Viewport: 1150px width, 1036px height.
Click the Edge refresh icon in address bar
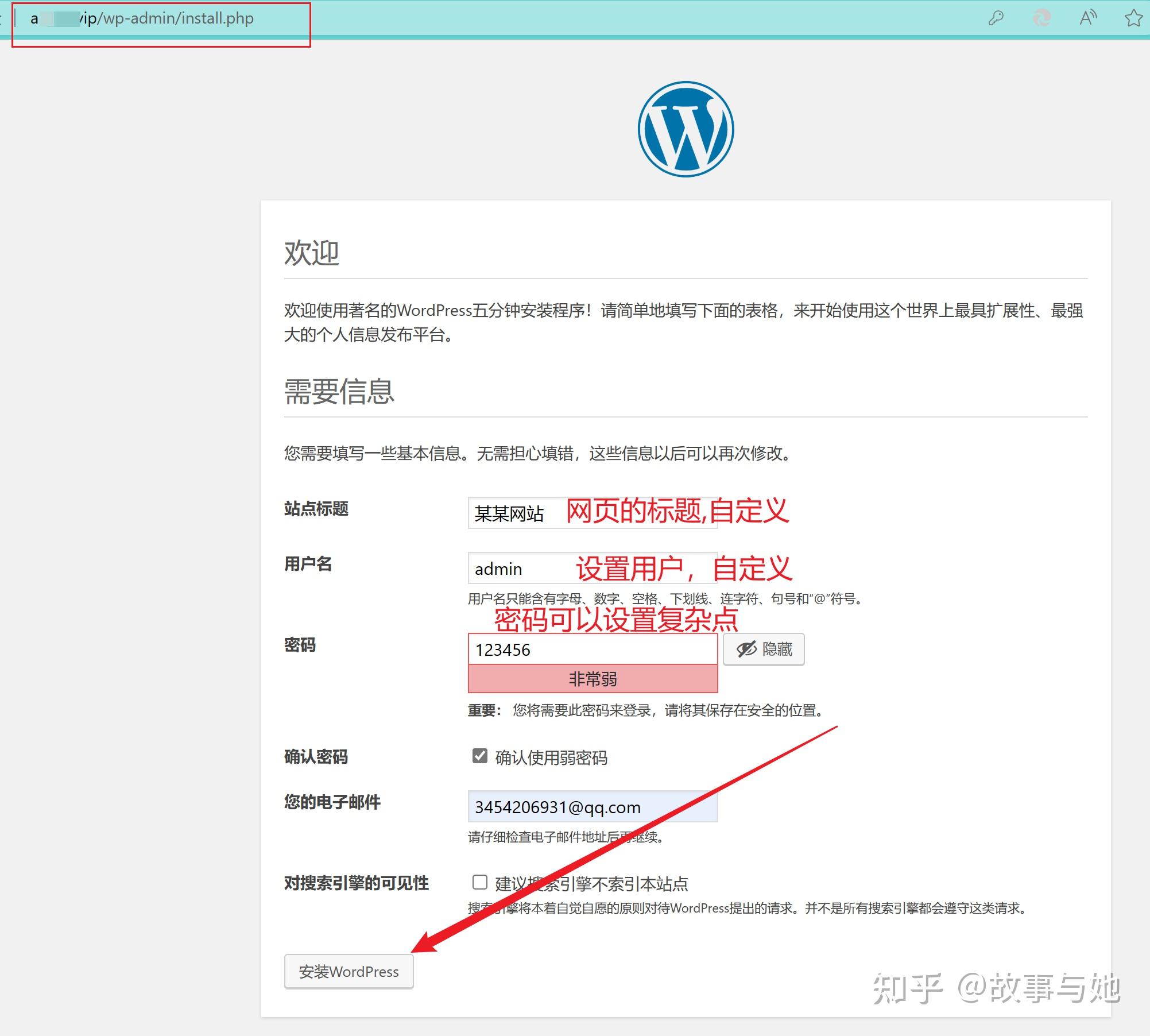[1042, 18]
